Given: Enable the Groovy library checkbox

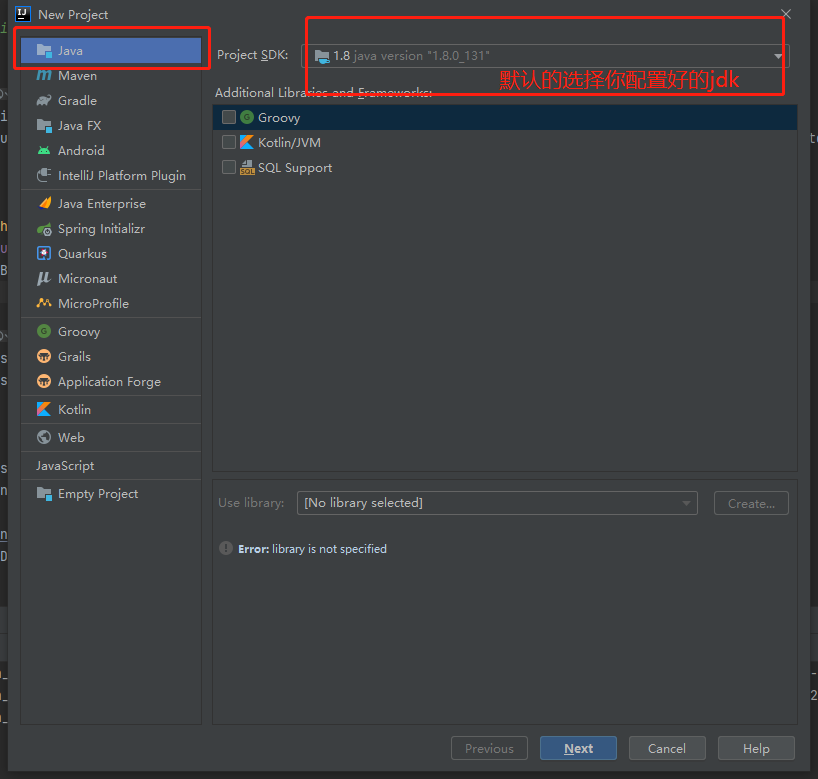Looking at the screenshot, I should click(x=228, y=117).
